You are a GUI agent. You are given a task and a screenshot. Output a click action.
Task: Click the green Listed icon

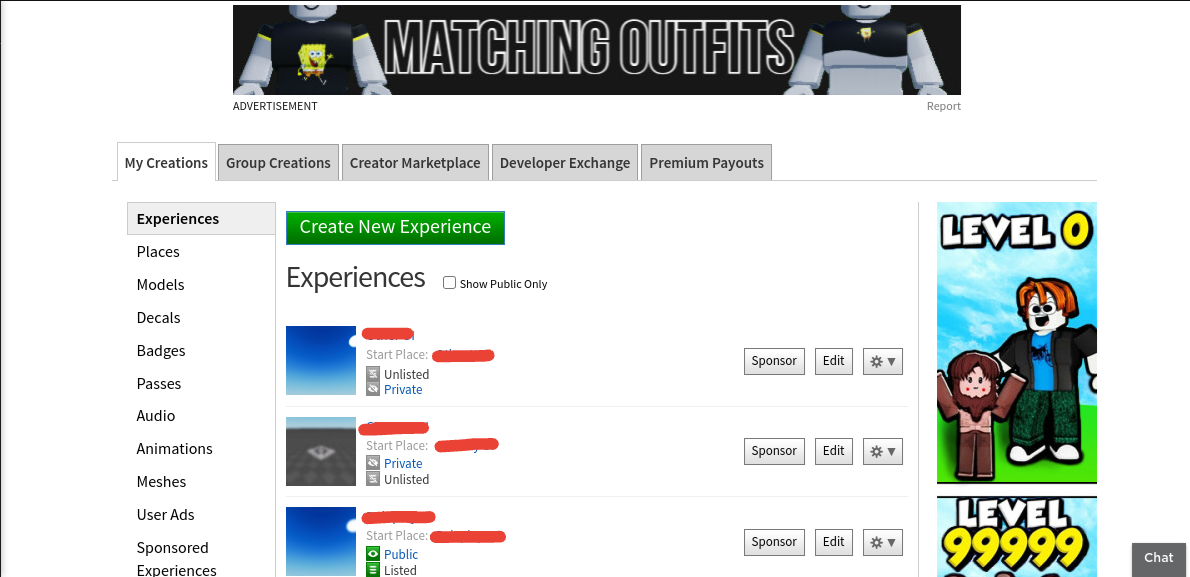click(373, 569)
